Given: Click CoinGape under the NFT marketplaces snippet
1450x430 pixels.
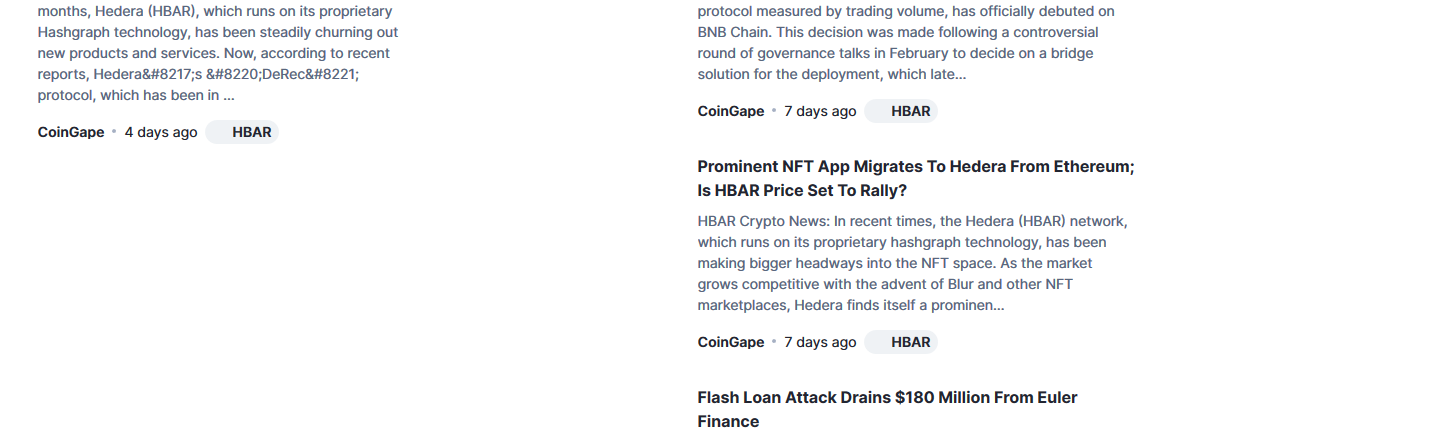Looking at the screenshot, I should (731, 342).
